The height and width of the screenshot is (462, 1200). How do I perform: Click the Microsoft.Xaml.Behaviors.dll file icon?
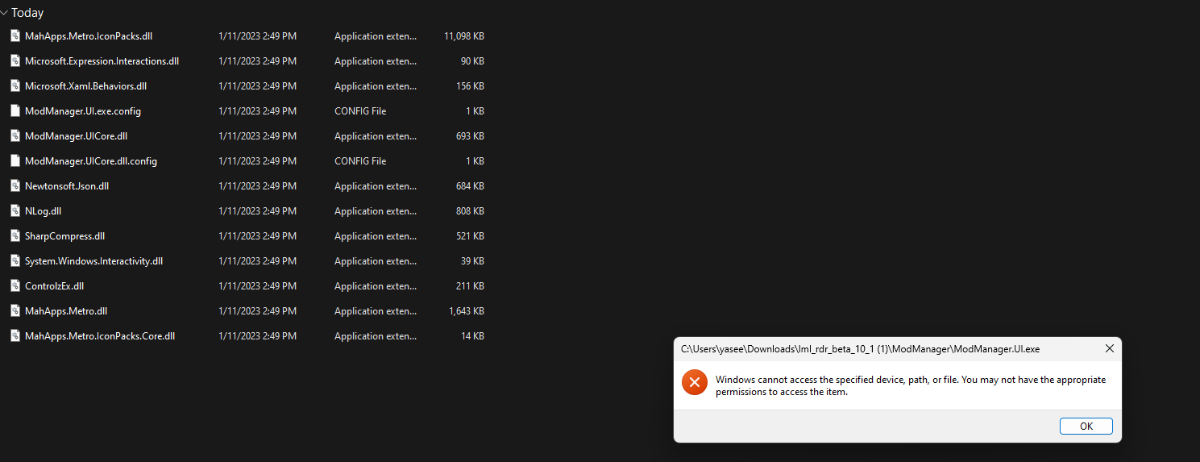click(x=15, y=86)
